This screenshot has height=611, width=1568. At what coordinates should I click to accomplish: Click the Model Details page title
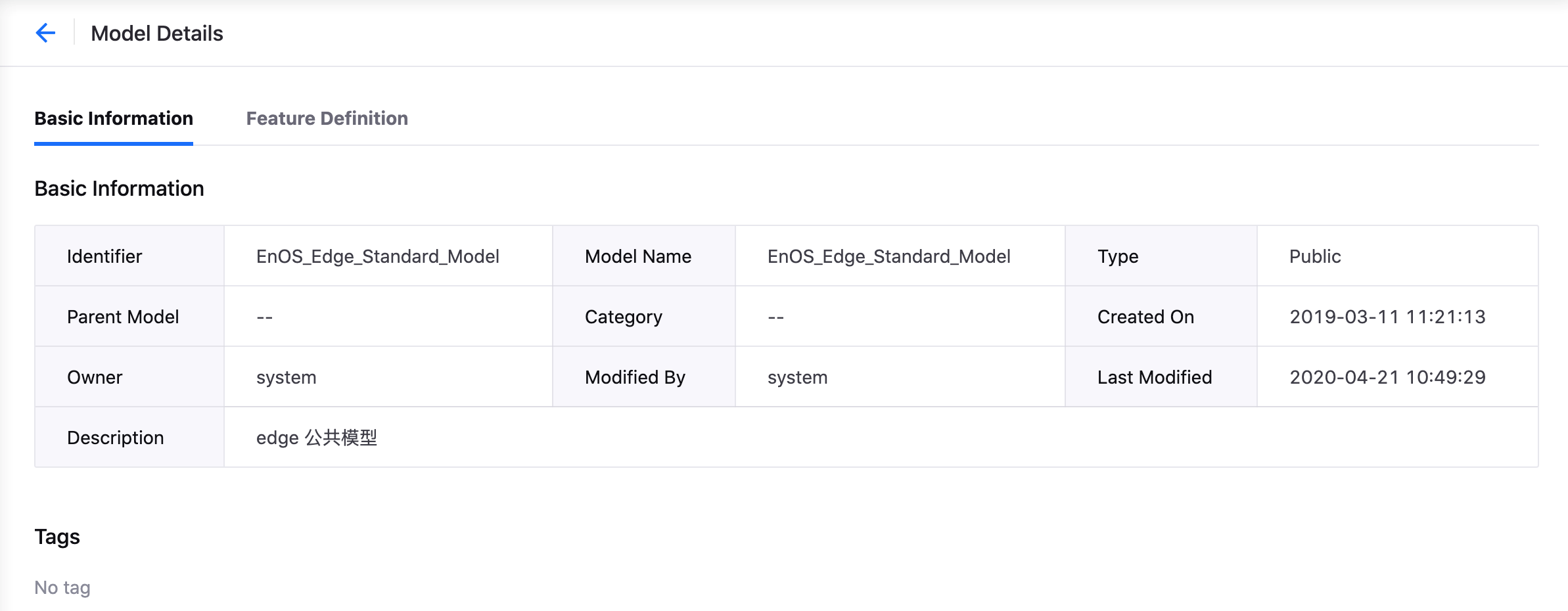pos(157,34)
